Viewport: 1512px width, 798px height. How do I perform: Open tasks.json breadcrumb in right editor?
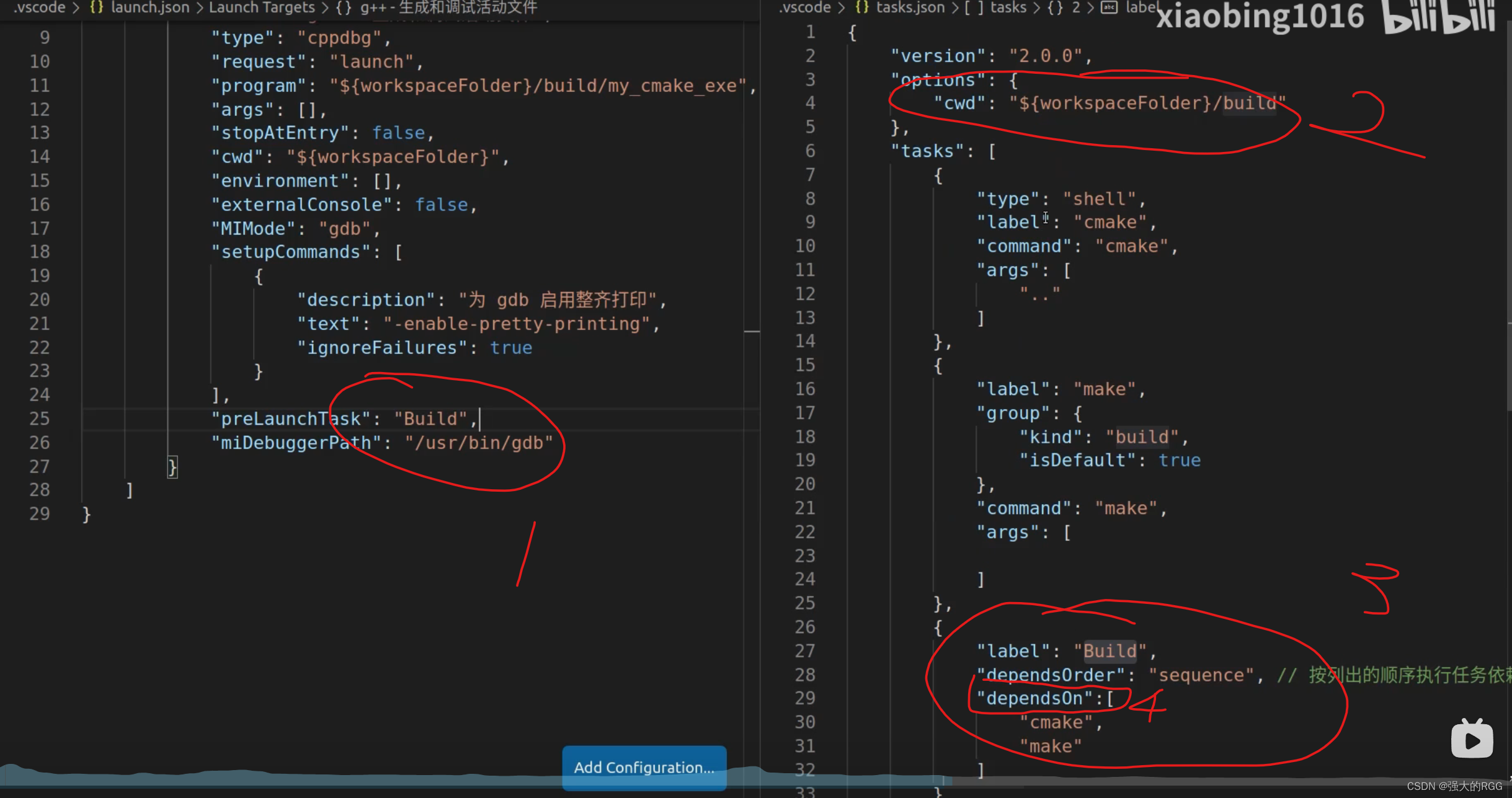coord(910,7)
